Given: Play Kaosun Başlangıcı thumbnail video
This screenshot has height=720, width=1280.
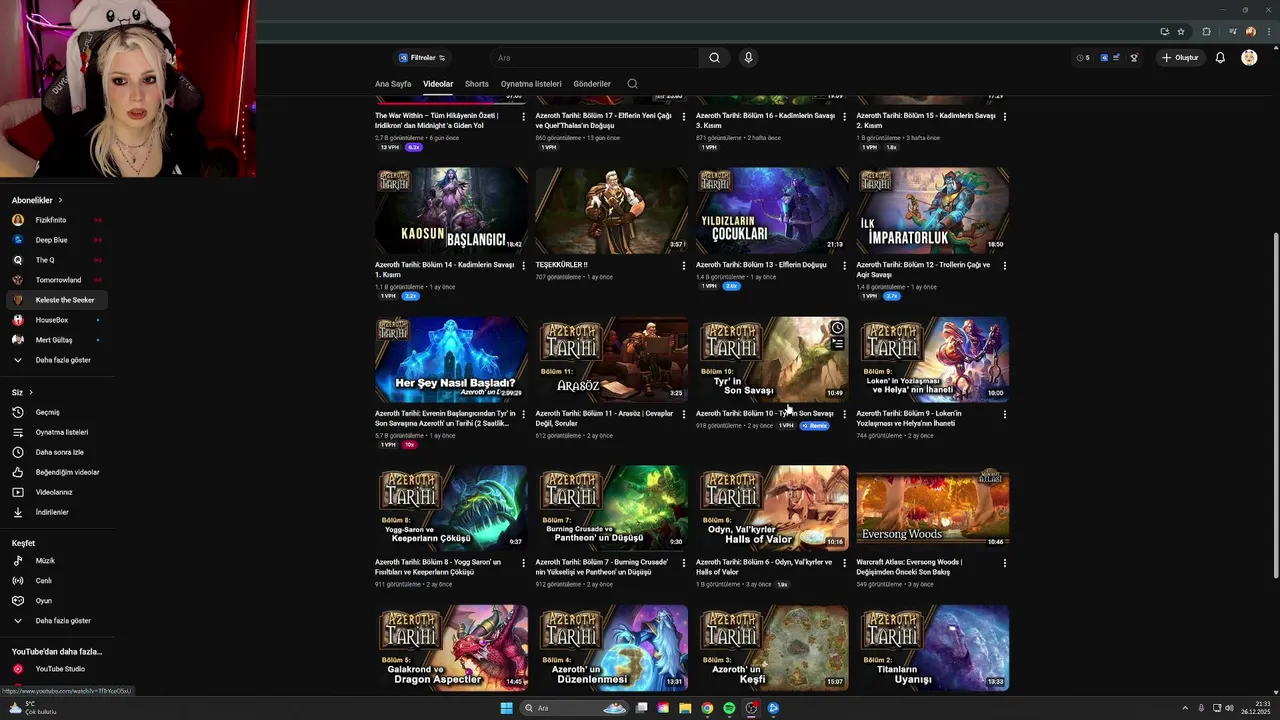Looking at the screenshot, I should click(x=451, y=210).
